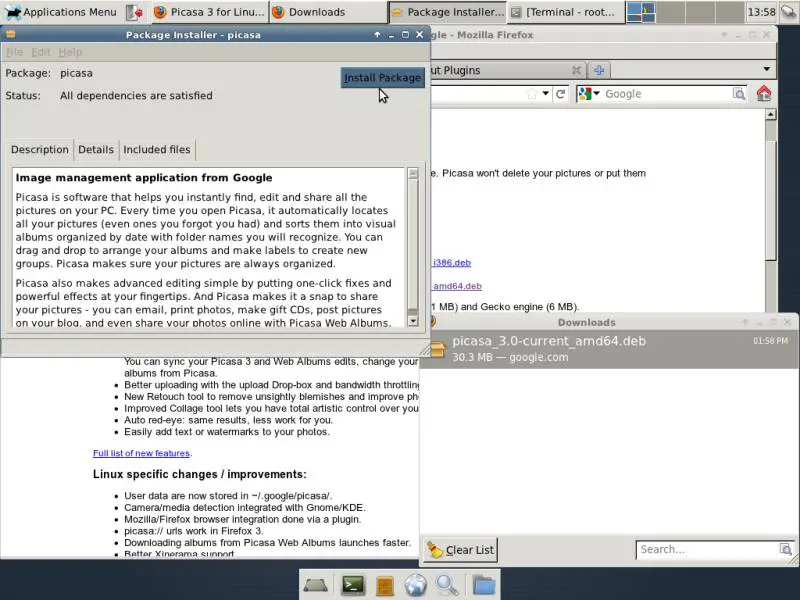Click the show desktop icon in bottom dock

[315, 585]
